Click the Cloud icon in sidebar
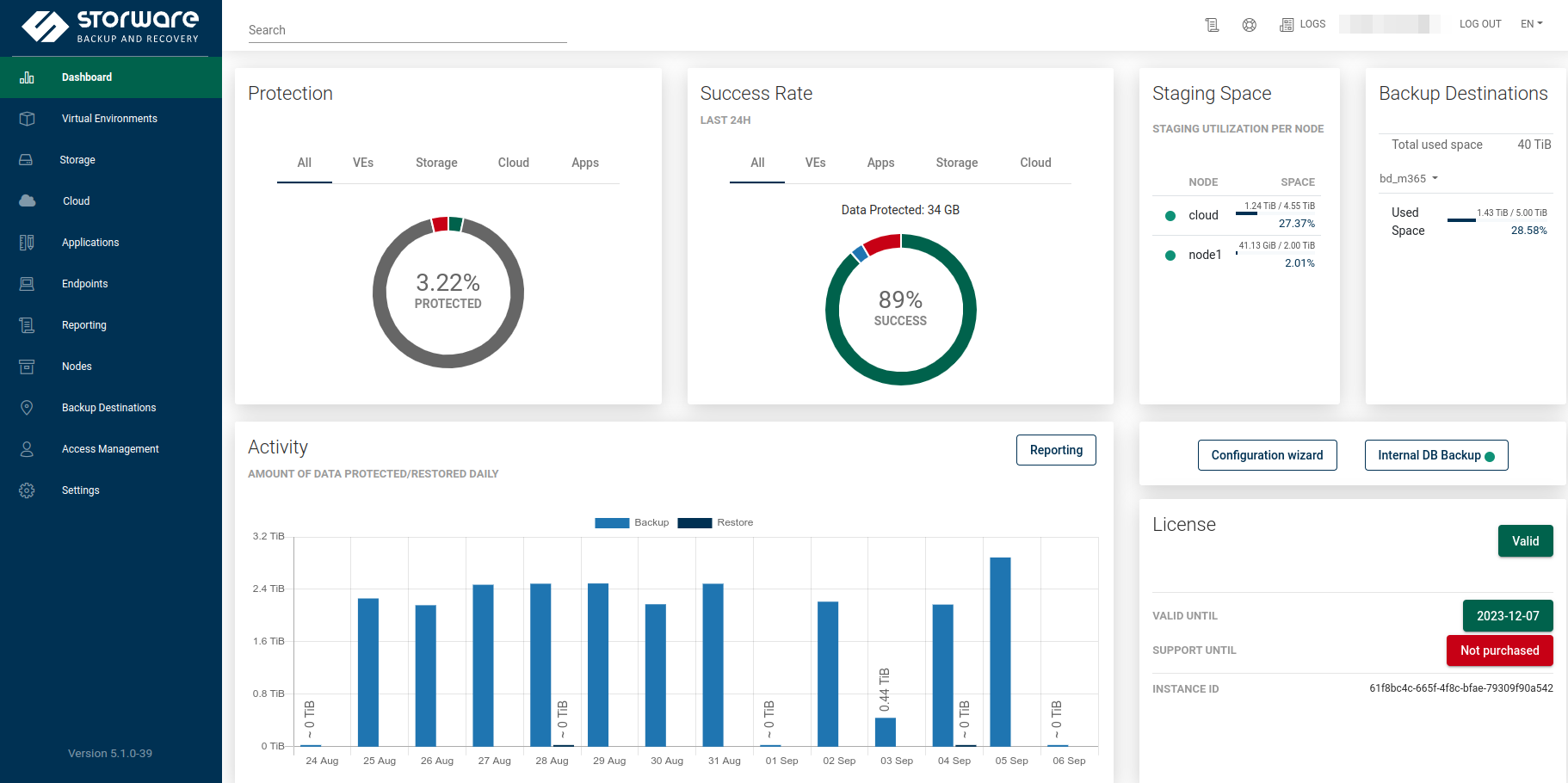 click(27, 201)
